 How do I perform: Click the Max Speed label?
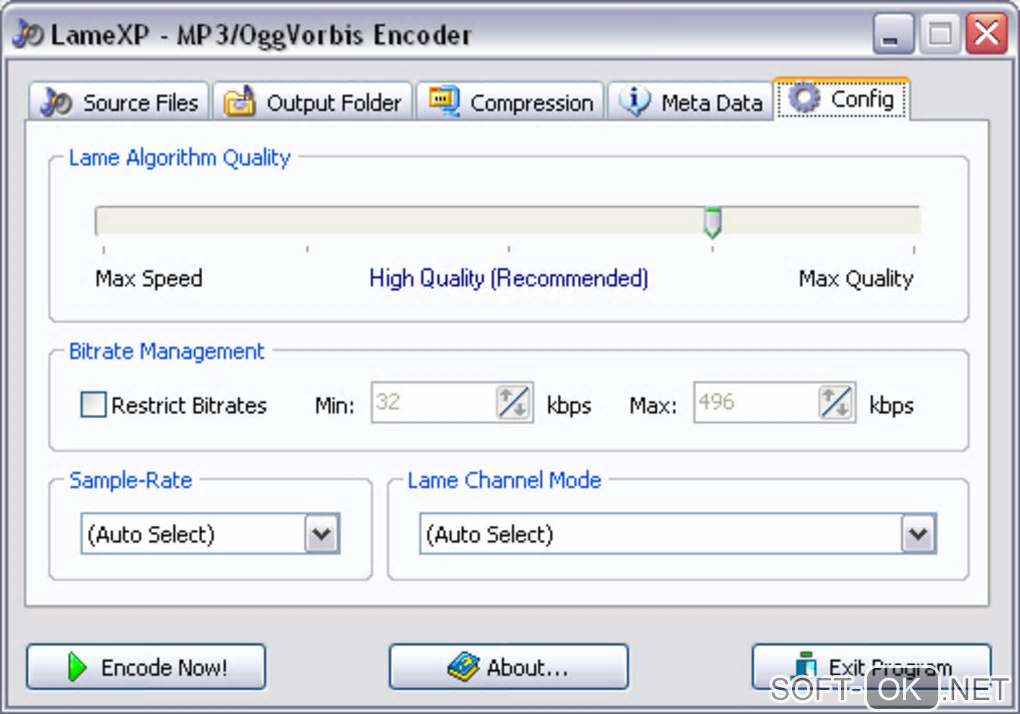[x=148, y=279]
